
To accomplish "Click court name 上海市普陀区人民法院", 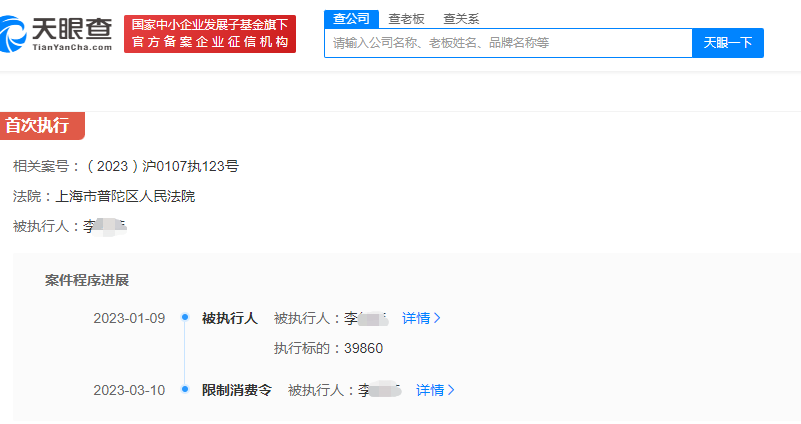I will pyautogui.click(x=125, y=196).
